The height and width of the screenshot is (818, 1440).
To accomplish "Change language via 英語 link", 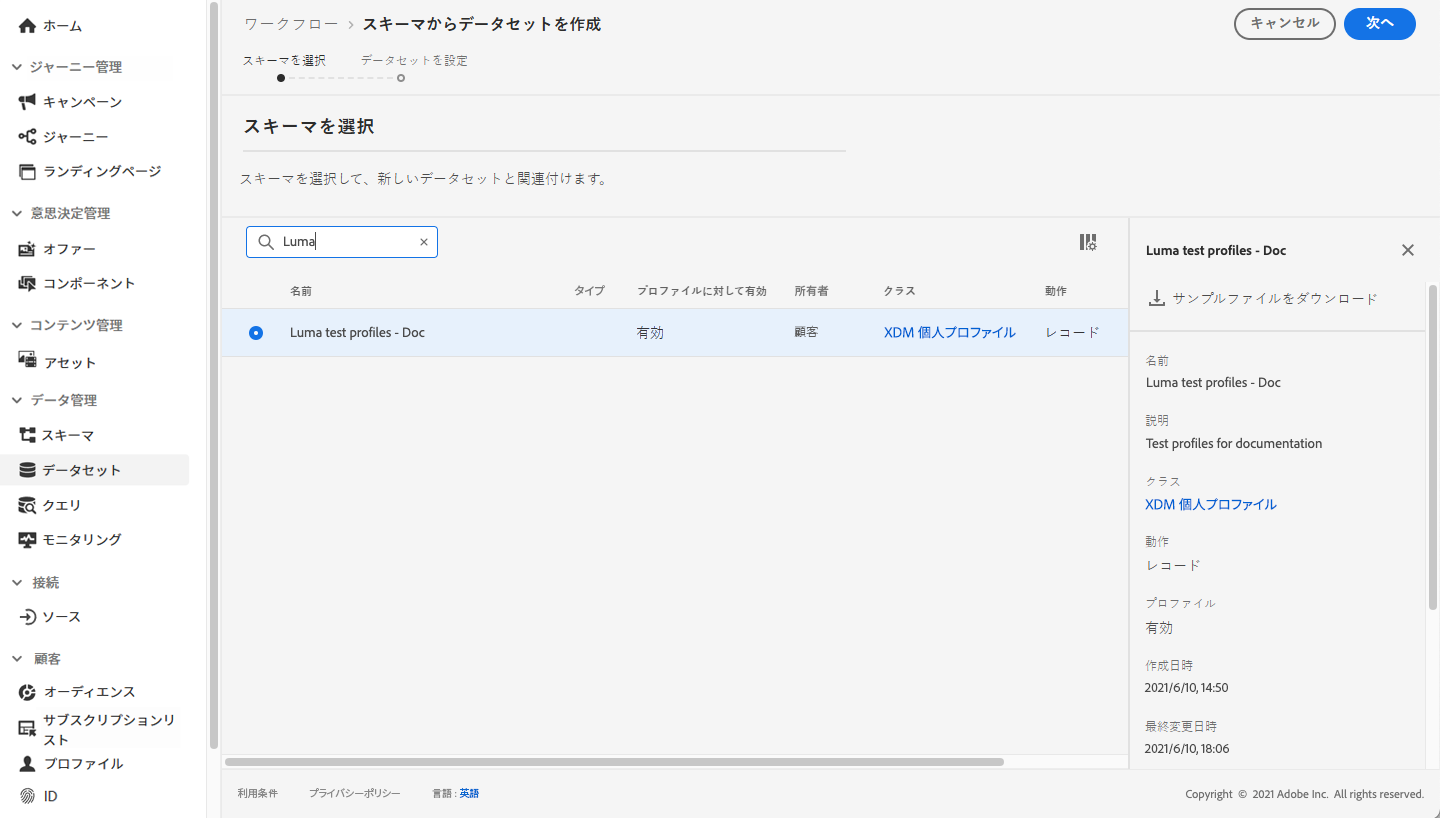I will coord(469,793).
